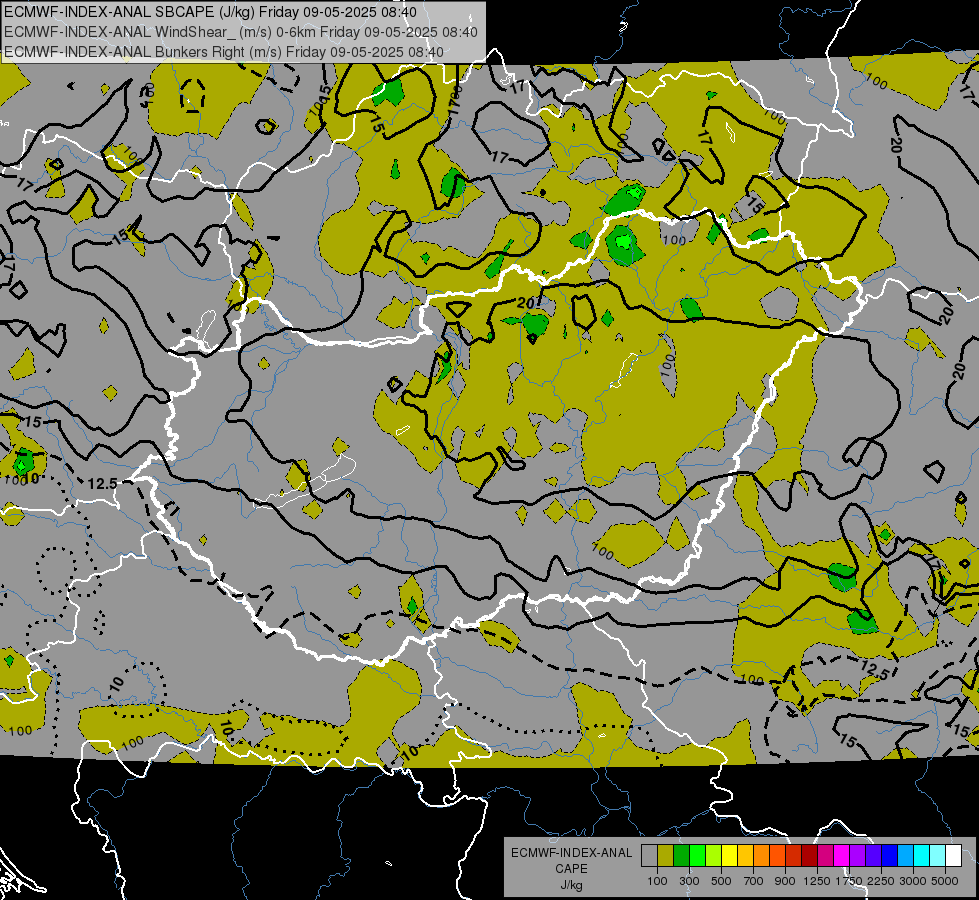Select the purple legend swatch
The width and height of the screenshot is (979, 900).
858,856
